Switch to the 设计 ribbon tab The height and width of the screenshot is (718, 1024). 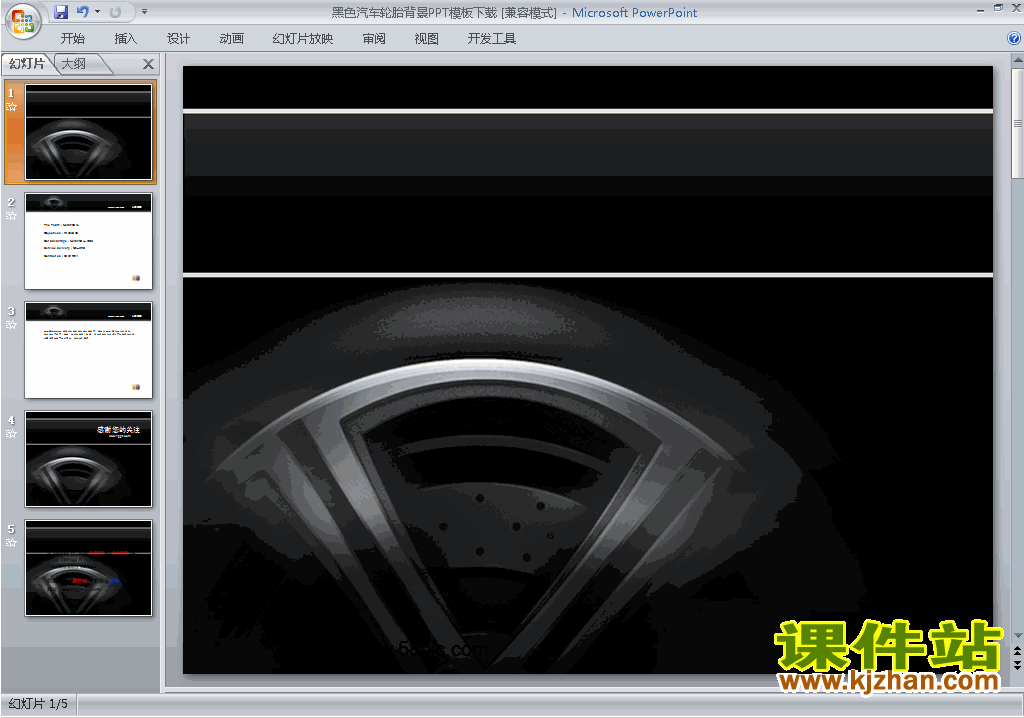click(178, 39)
